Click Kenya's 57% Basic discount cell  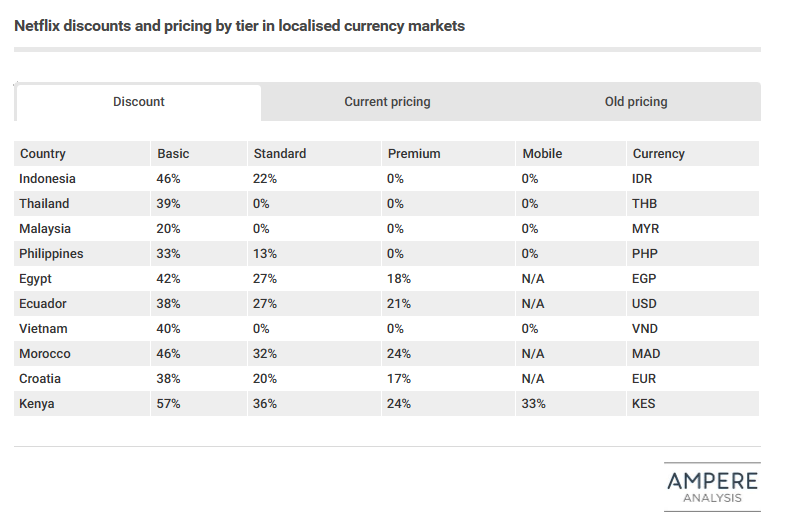point(199,403)
